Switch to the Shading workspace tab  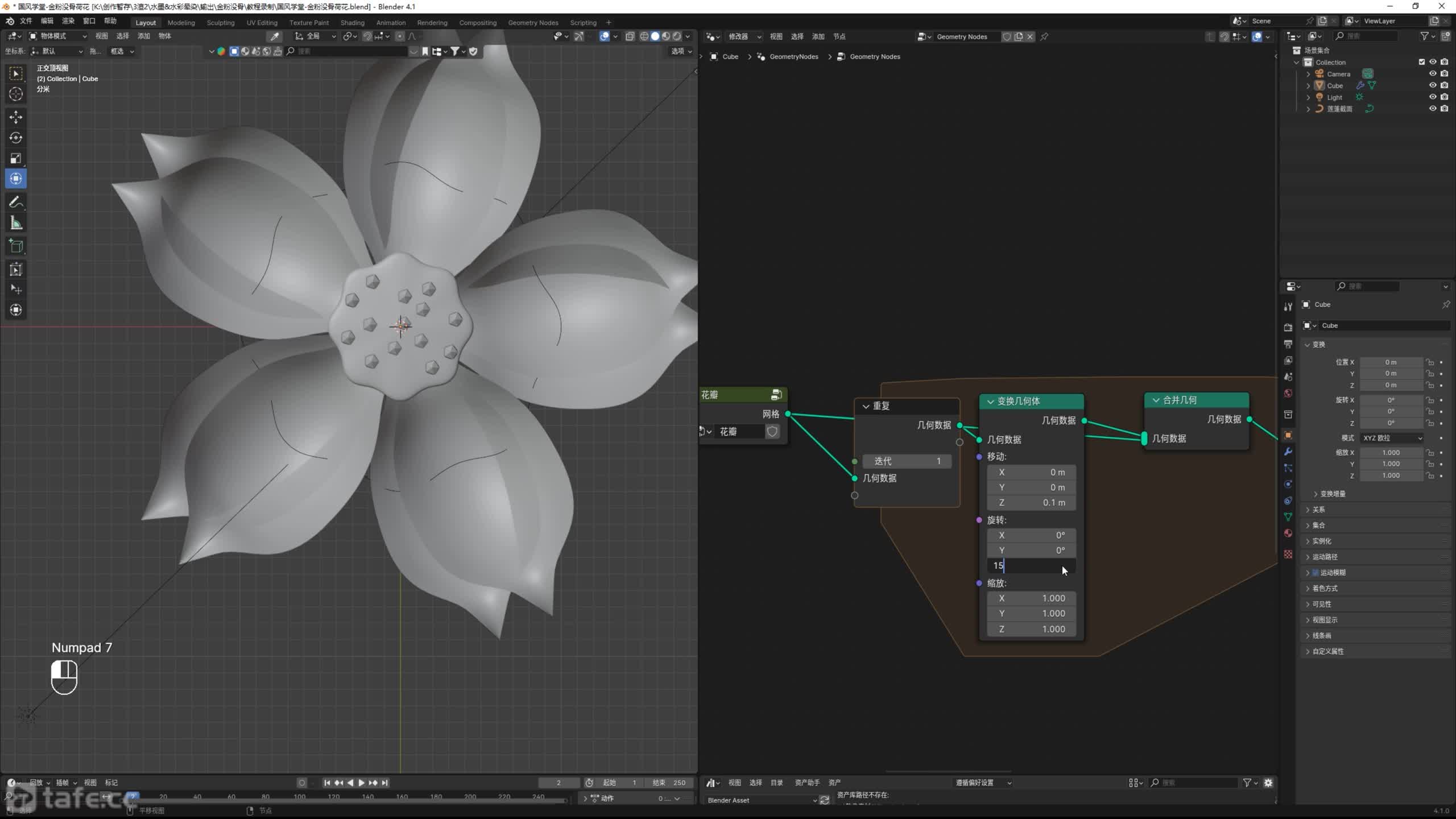pyautogui.click(x=352, y=23)
